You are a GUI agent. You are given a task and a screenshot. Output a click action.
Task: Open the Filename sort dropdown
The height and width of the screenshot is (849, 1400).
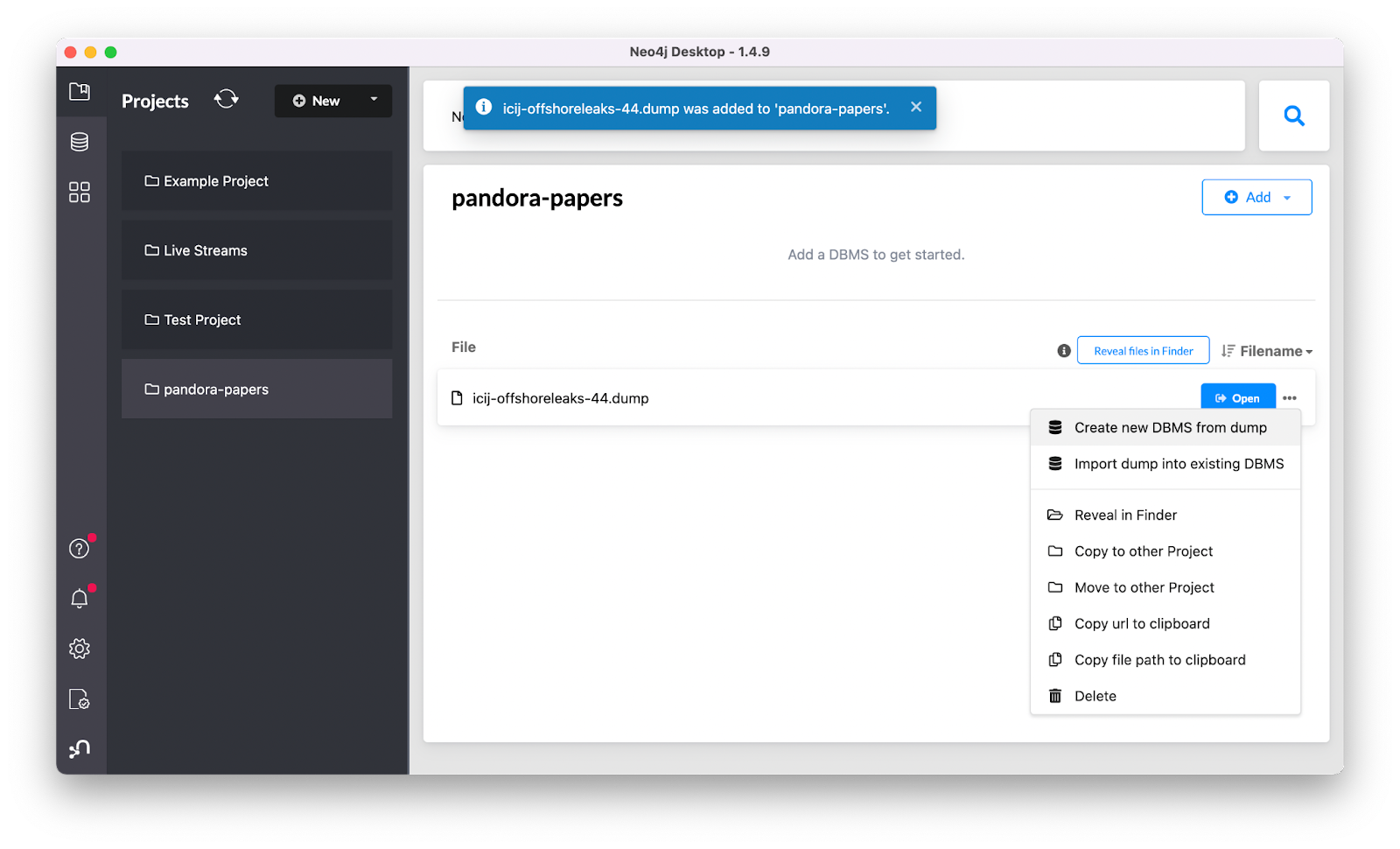click(1267, 351)
